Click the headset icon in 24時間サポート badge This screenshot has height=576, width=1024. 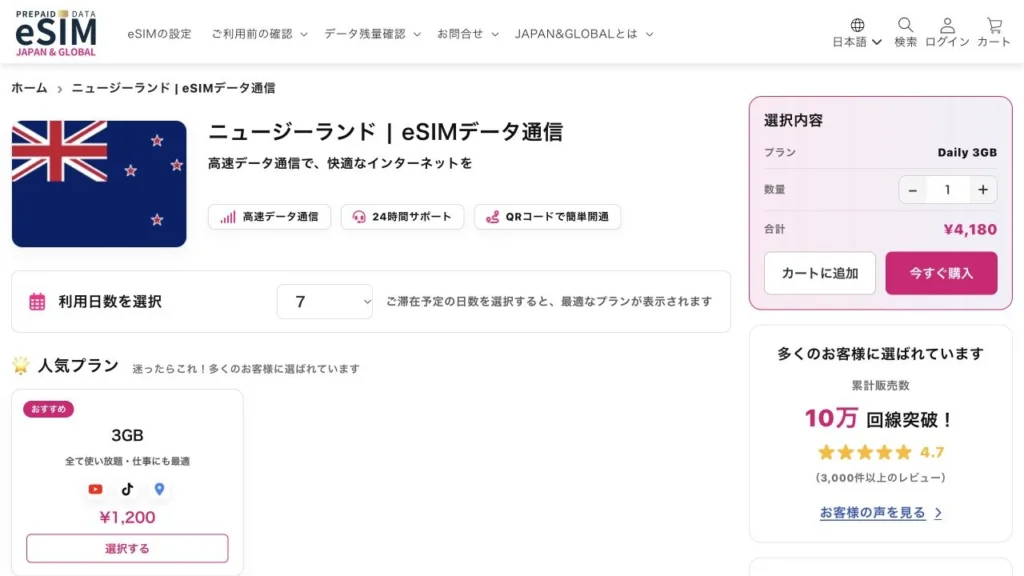click(359, 217)
